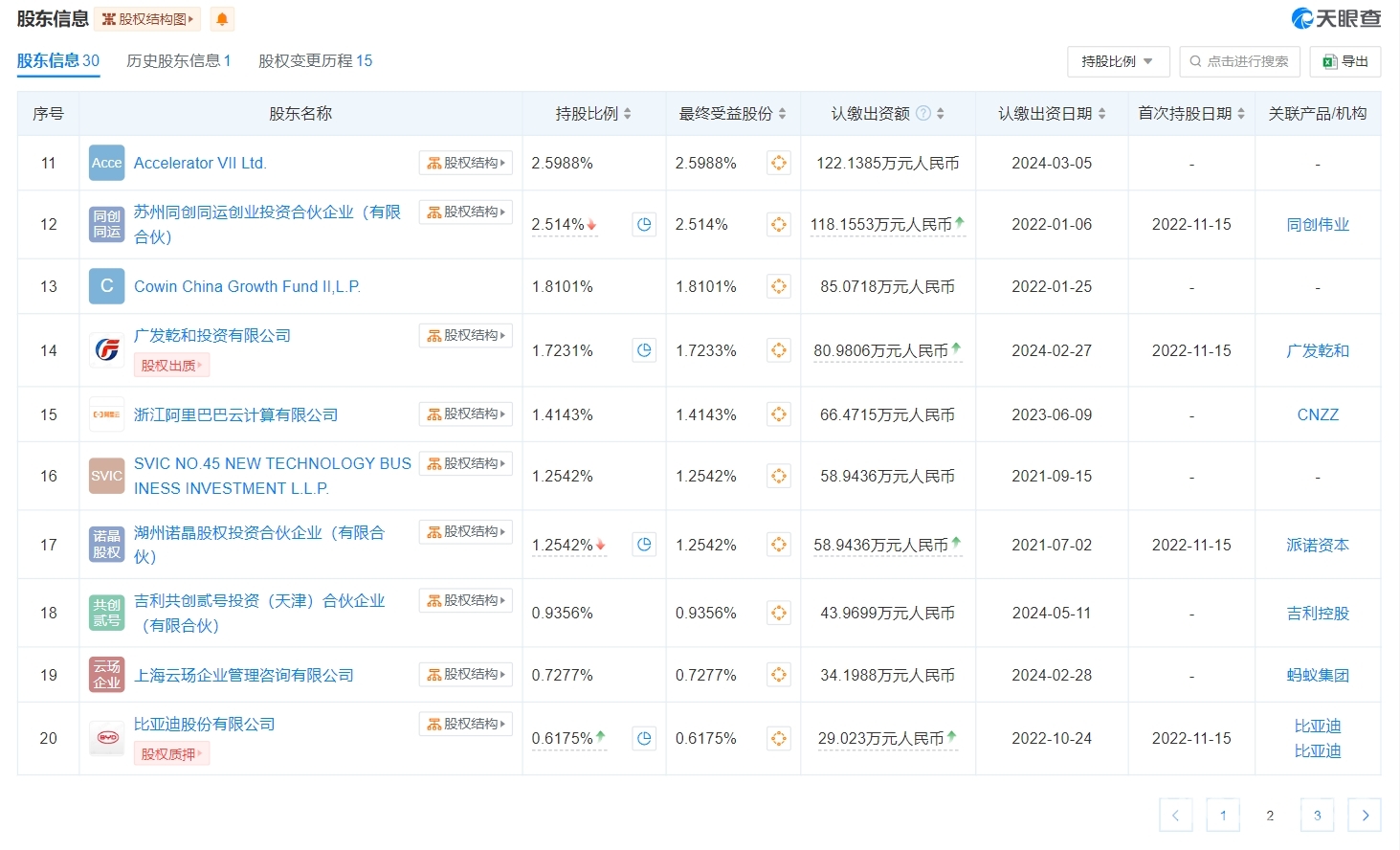Open 吉利控股 related institution link
The image size is (1400, 850).
1318,613
